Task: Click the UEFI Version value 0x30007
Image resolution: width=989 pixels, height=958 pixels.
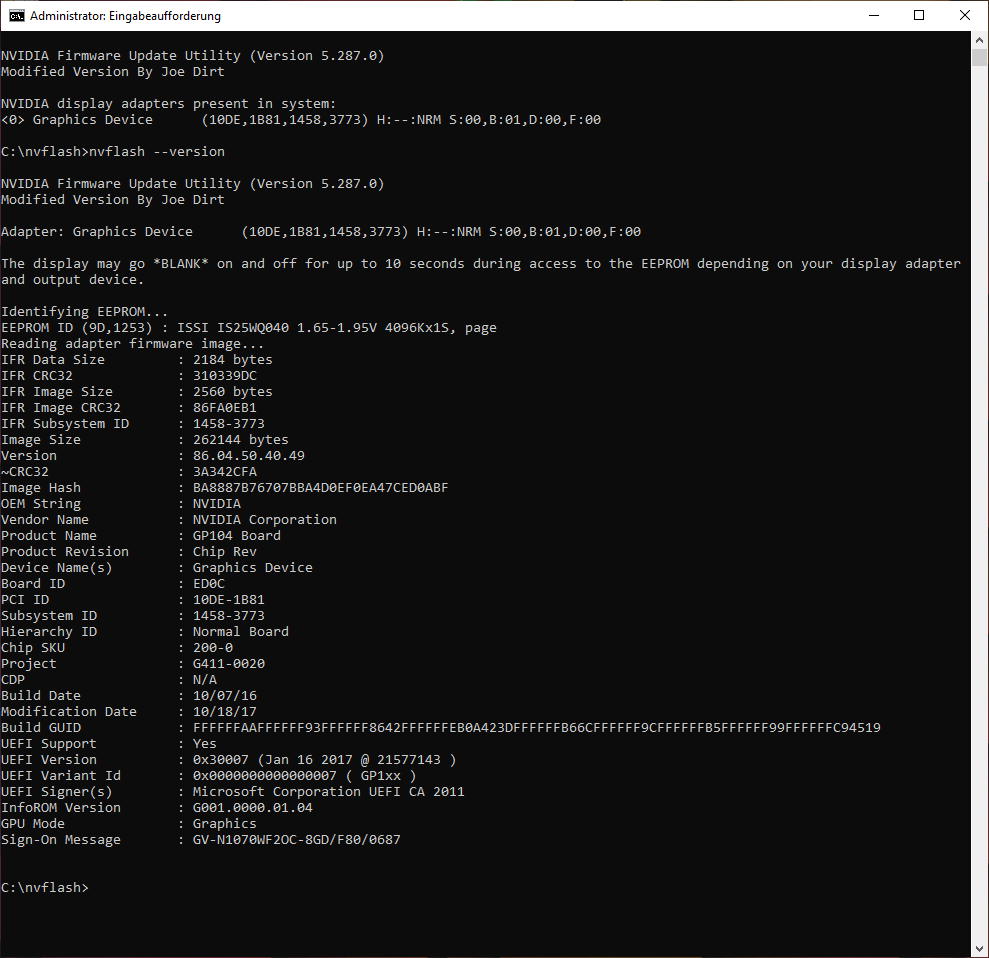Action: click(x=324, y=759)
